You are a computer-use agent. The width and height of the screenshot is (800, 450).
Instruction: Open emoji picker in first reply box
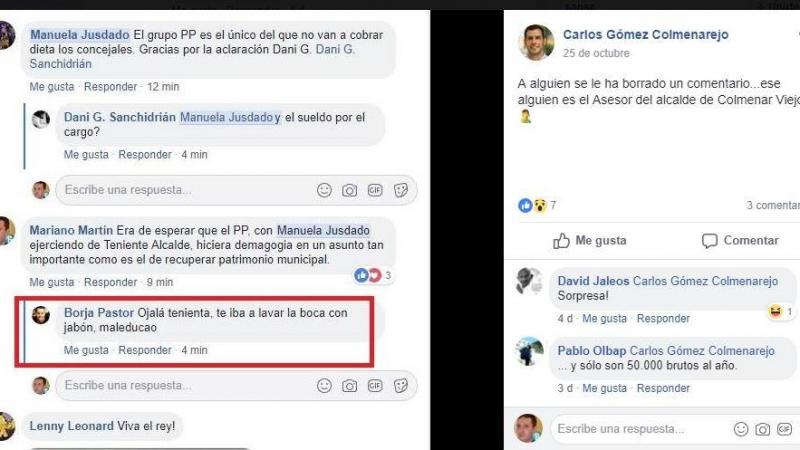(x=324, y=190)
